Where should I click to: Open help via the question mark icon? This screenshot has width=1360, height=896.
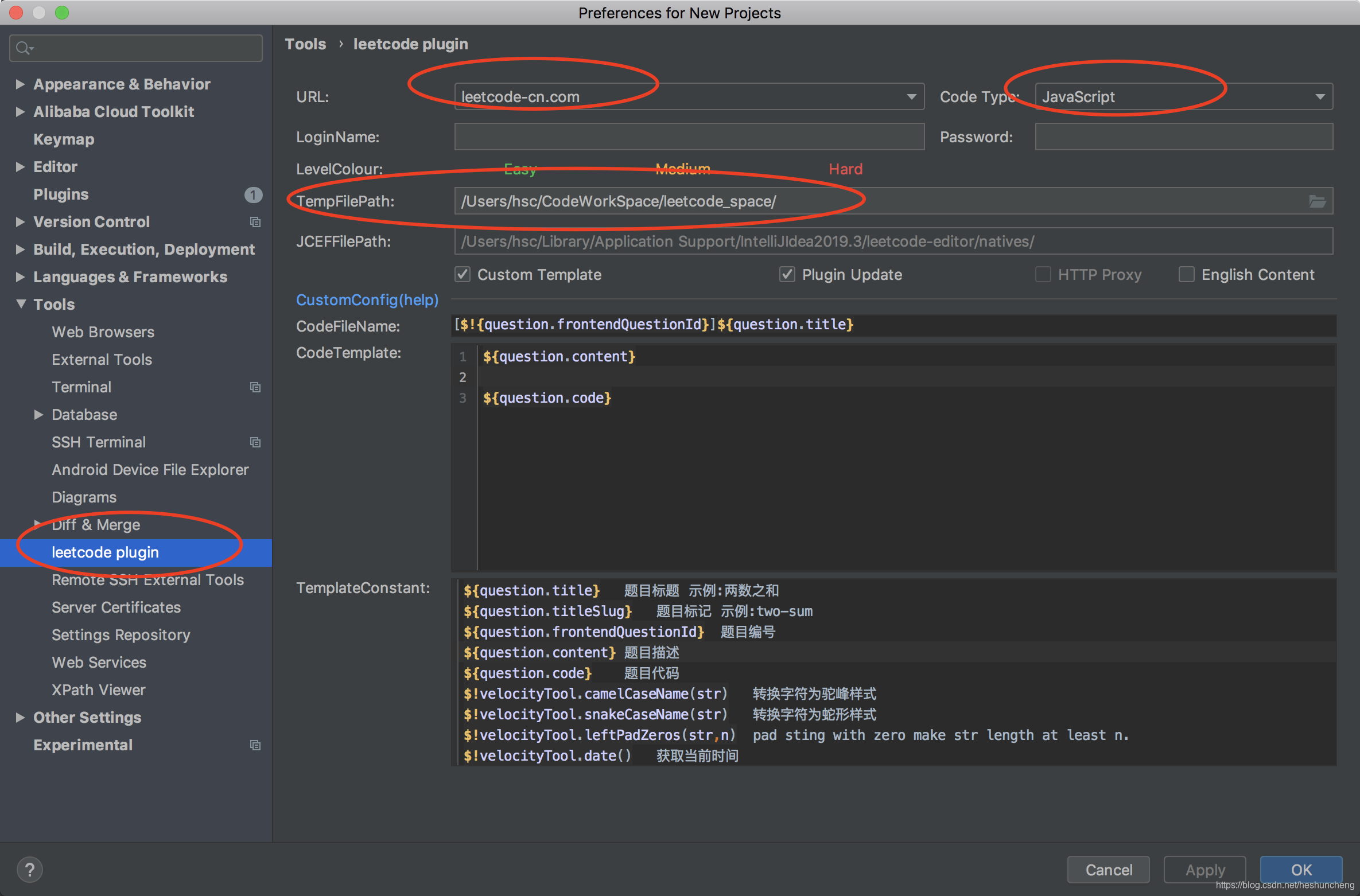tap(29, 870)
